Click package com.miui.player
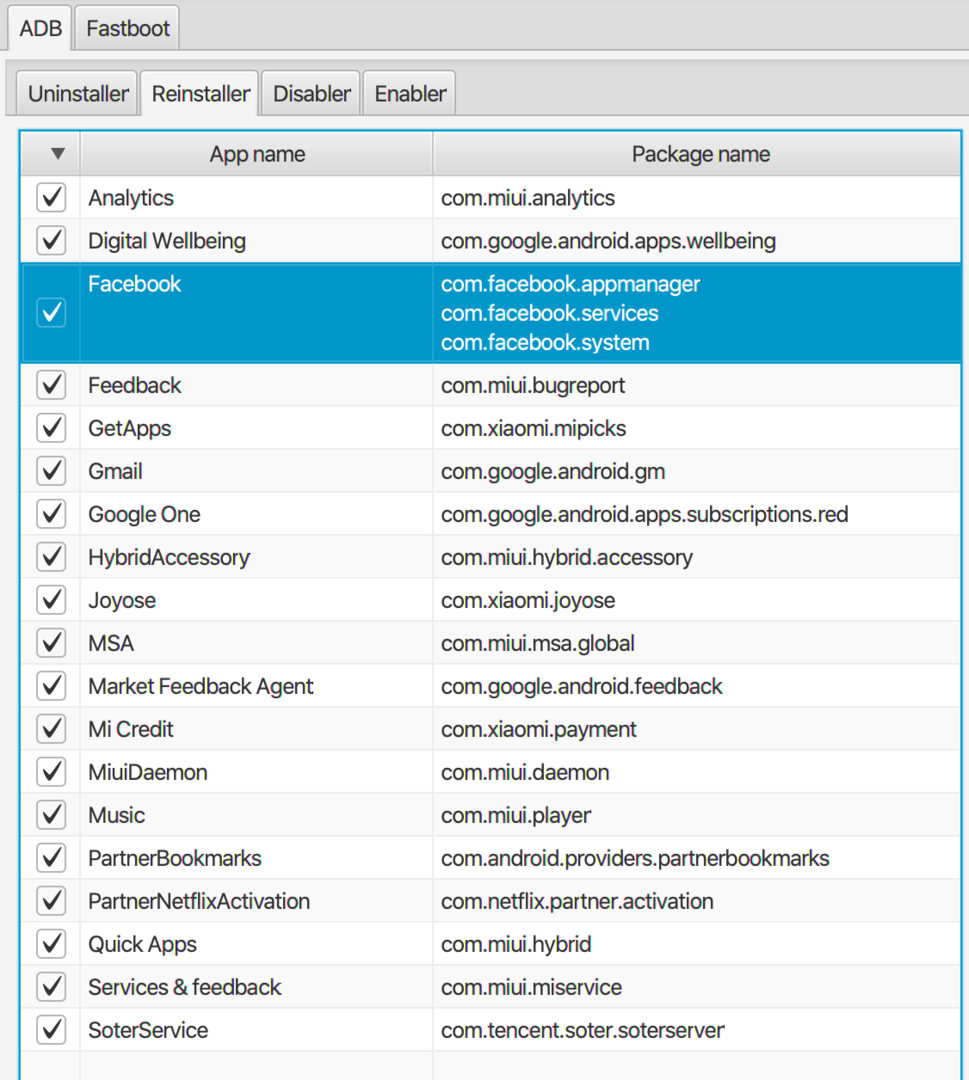Screen dimensions: 969x1080 (516, 816)
